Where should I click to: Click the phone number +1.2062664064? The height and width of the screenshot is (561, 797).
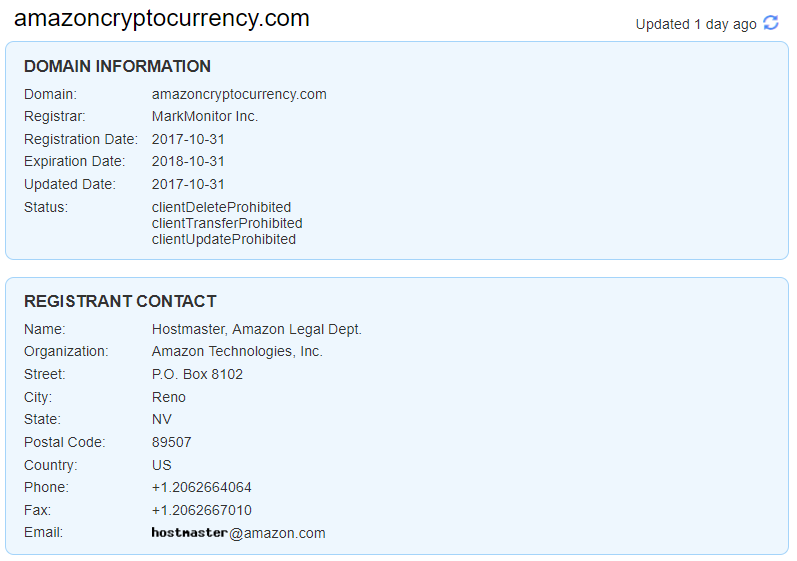[x=202, y=487]
